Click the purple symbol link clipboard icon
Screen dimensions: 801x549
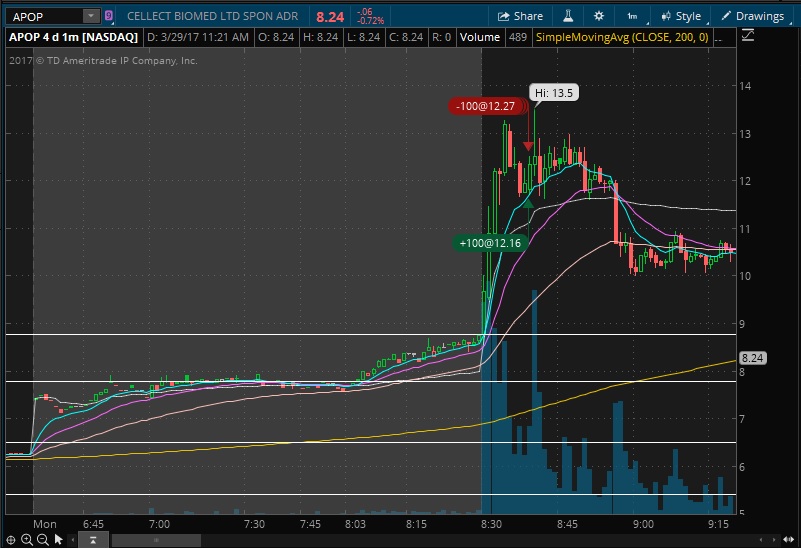[108, 16]
